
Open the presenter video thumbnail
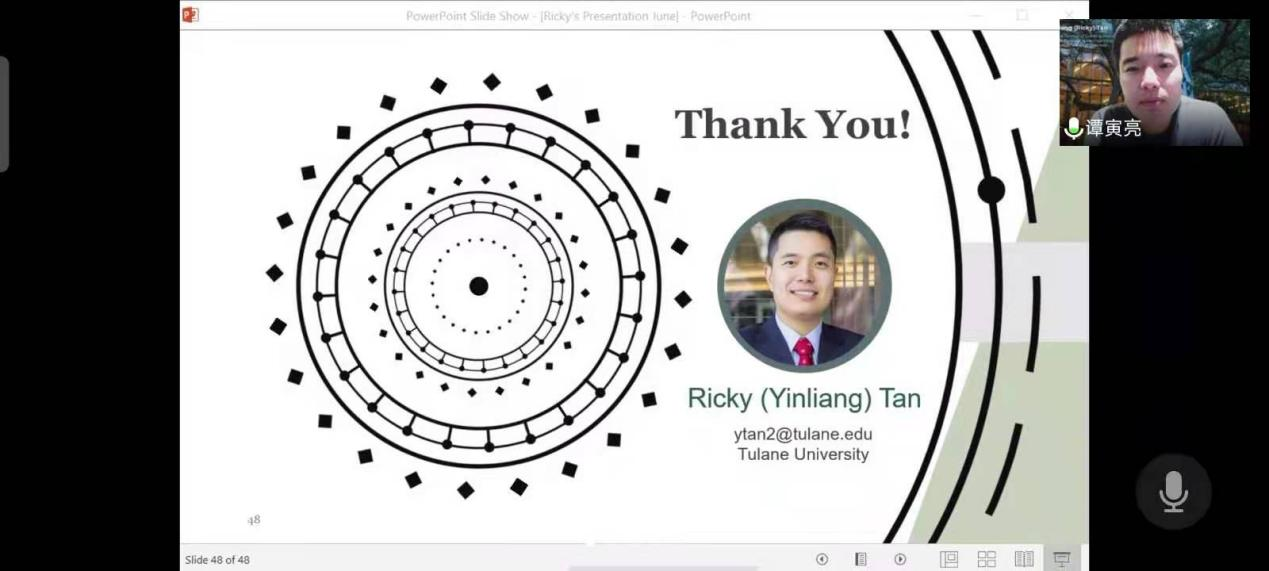tap(1154, 80)
